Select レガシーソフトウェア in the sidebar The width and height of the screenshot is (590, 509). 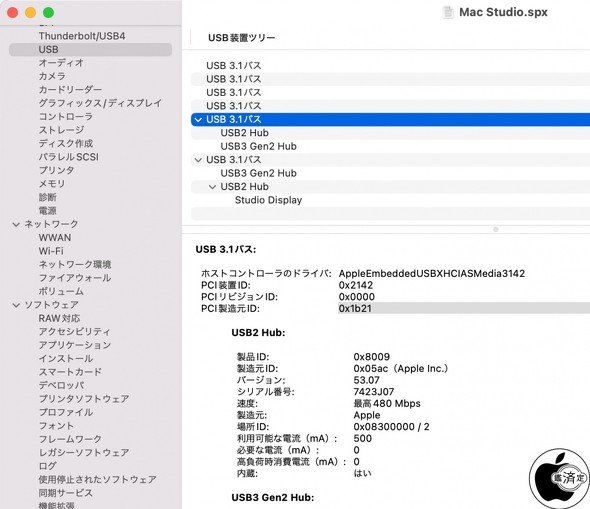[x=84, y=453]
